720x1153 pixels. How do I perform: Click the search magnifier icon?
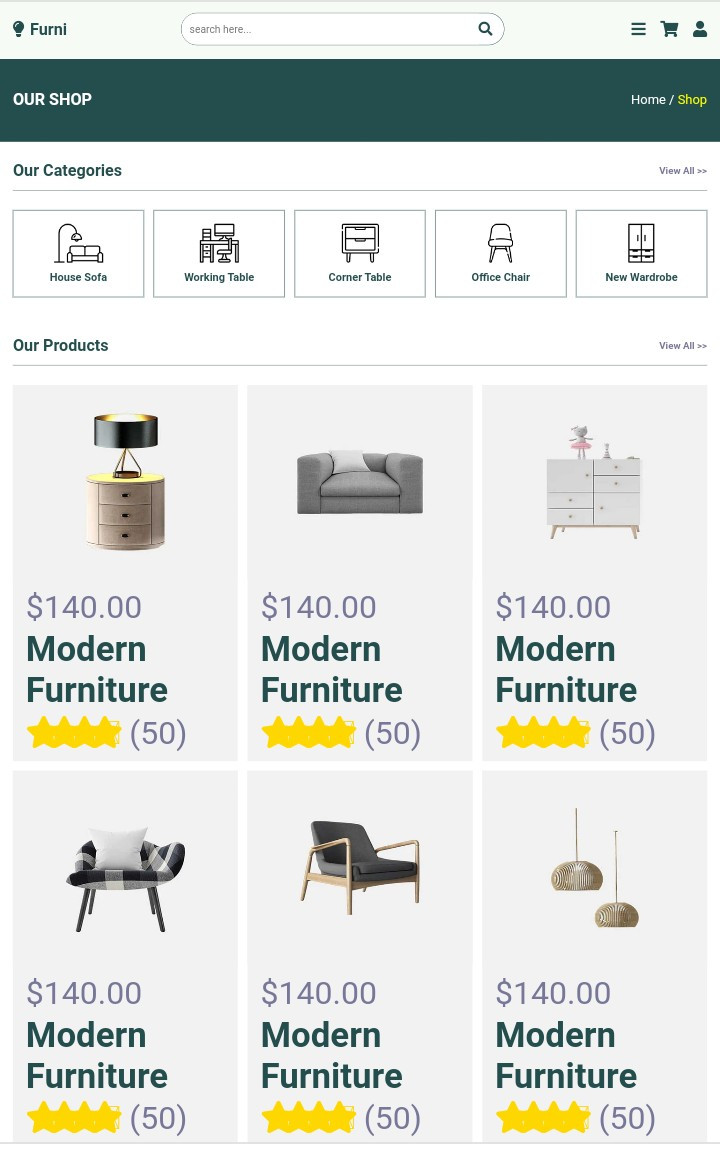485,29
